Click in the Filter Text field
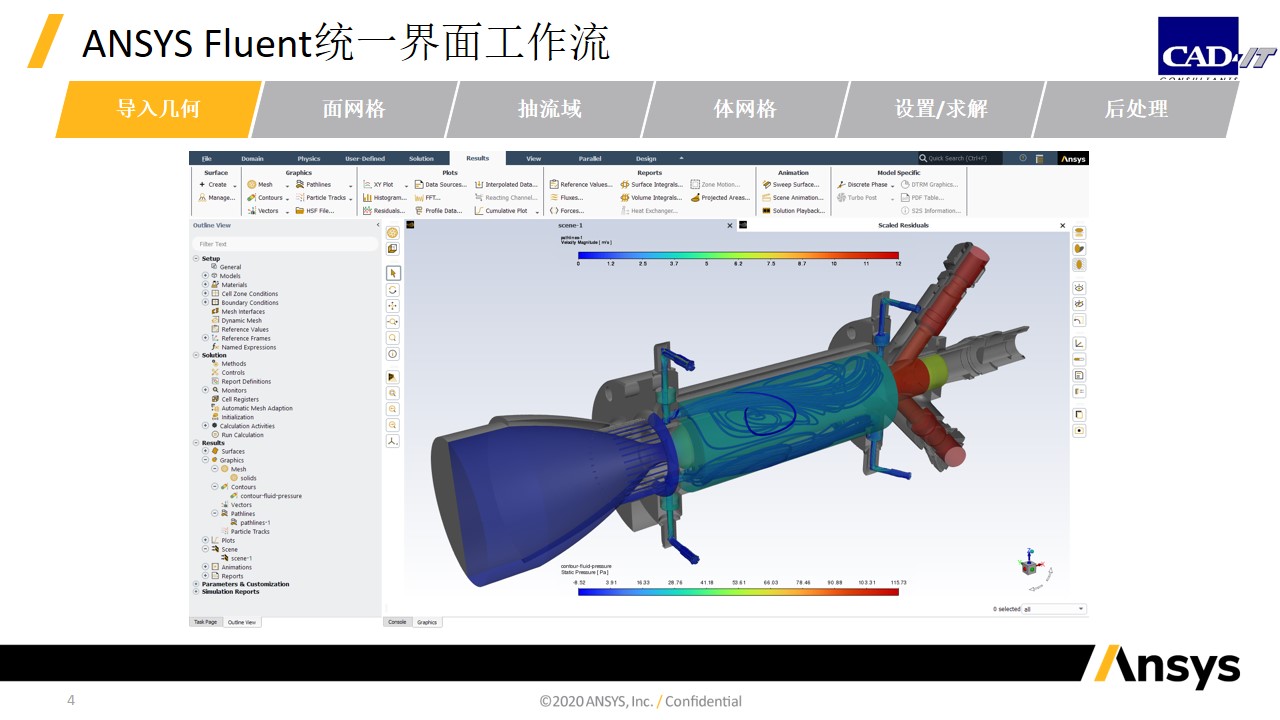Screen dimensions: 1280x720 285,244
